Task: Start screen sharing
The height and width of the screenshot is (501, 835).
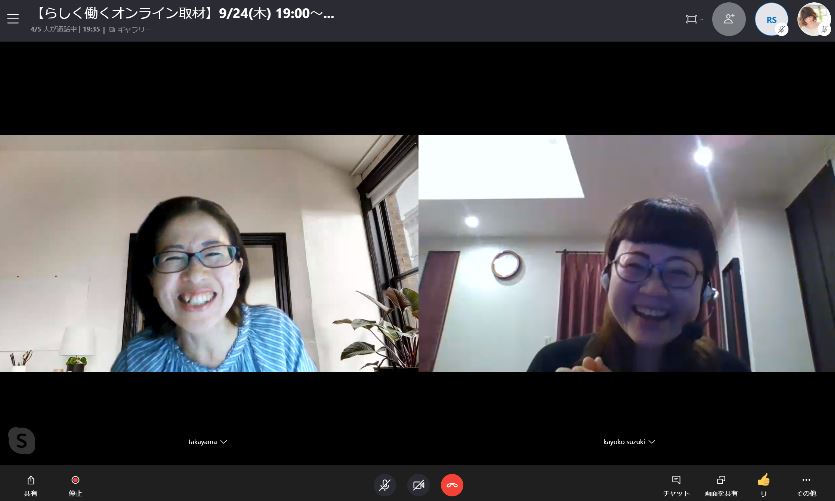Action: tap(721, 486)
